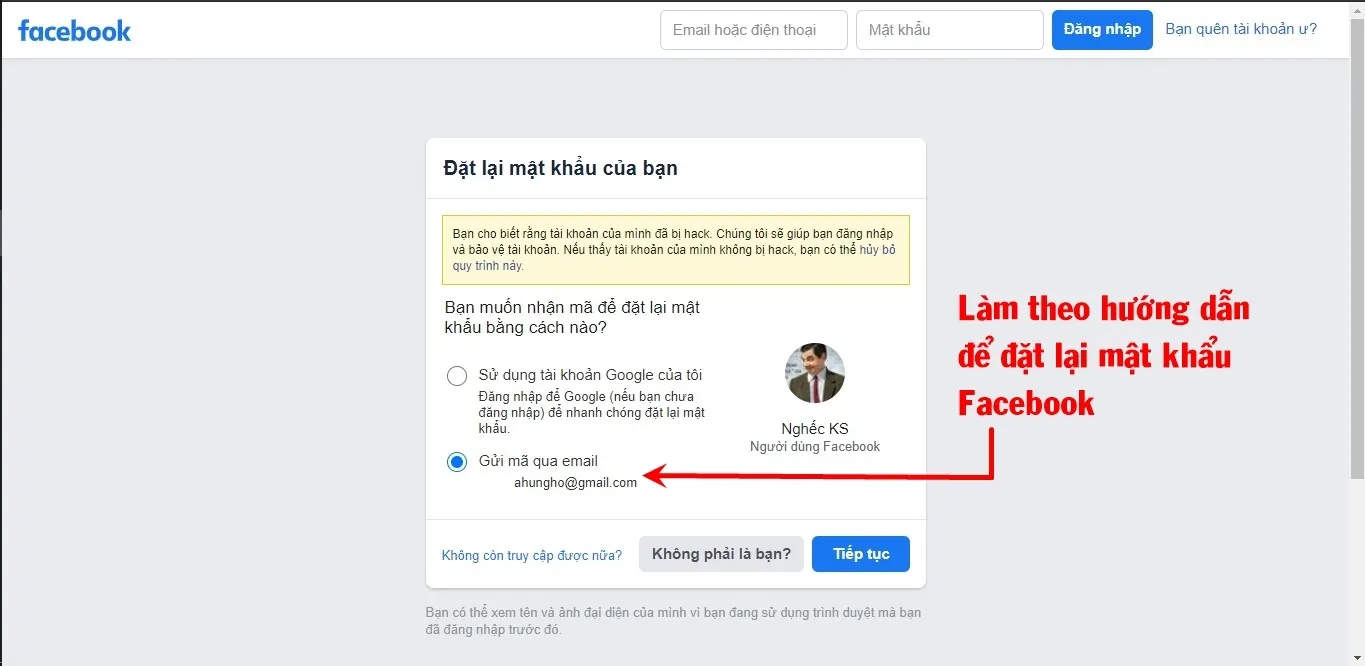
Task: Click the "Email hoặc điện thoại" input field
Action: point(753,29)
